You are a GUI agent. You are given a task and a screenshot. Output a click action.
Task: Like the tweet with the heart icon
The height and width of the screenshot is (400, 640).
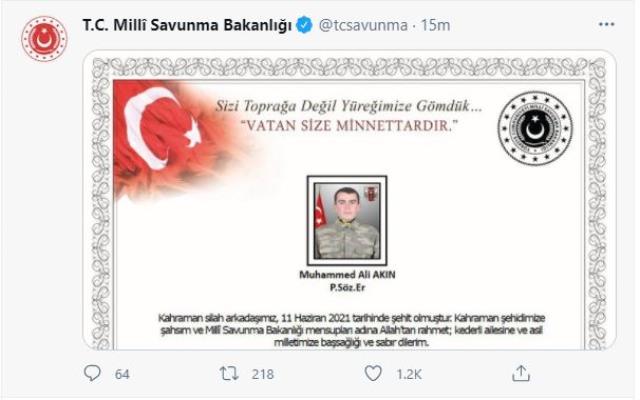click(x=373, y=373)
